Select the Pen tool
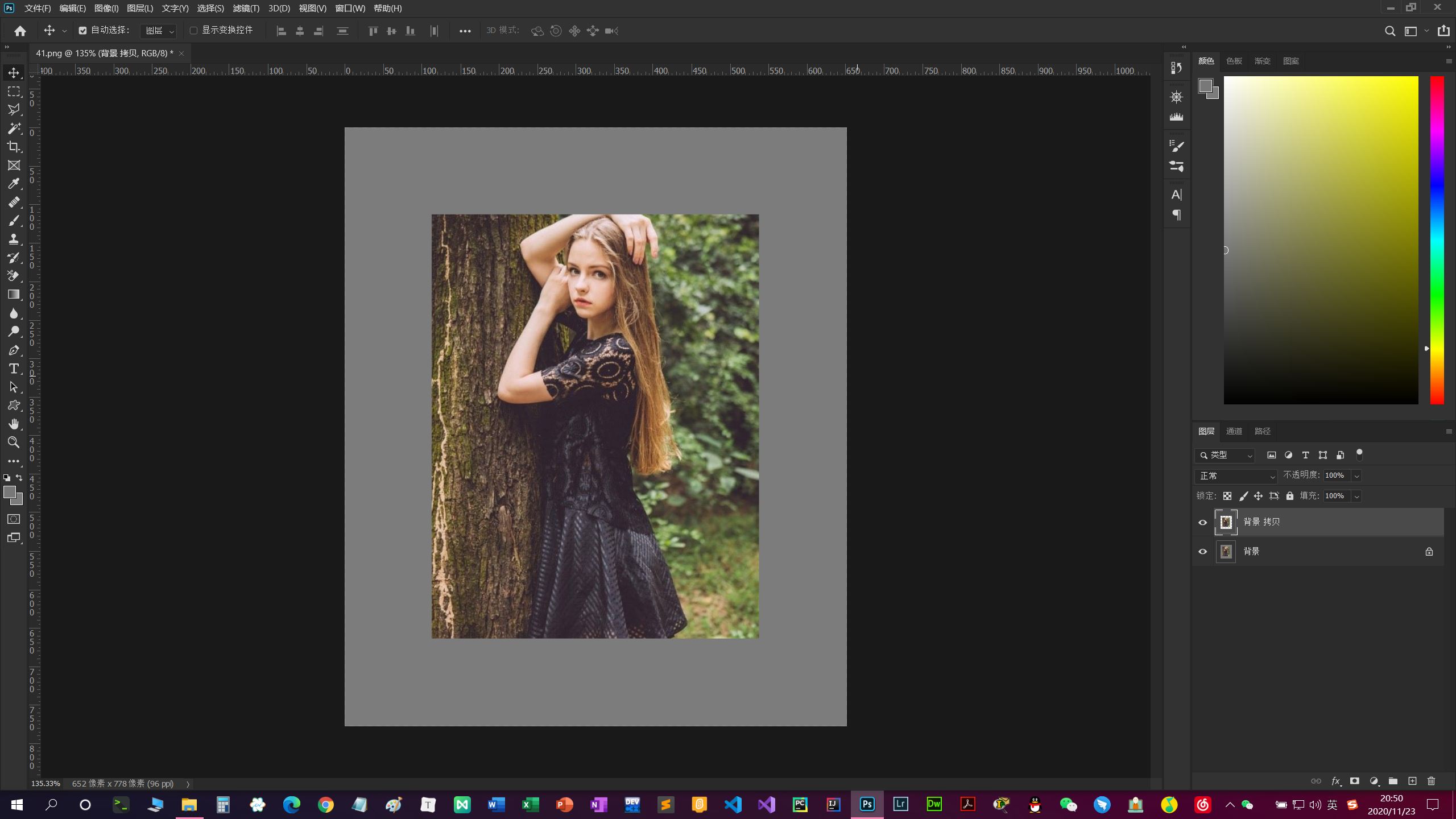Viewport: 1456px width, 819px height. pos(14,350)
